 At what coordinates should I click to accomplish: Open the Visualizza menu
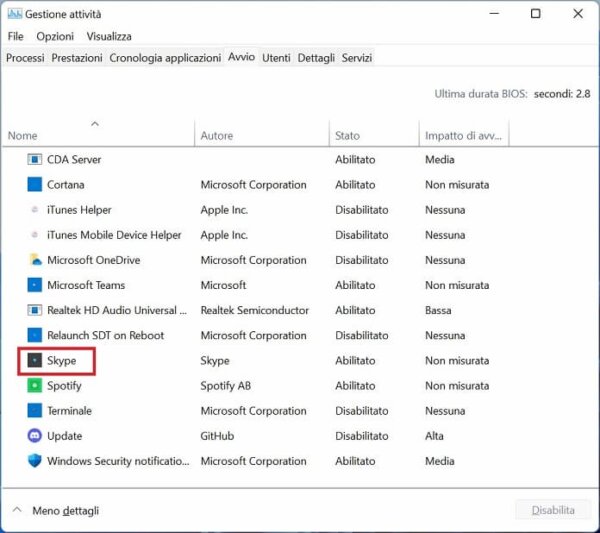coord(109,36)
